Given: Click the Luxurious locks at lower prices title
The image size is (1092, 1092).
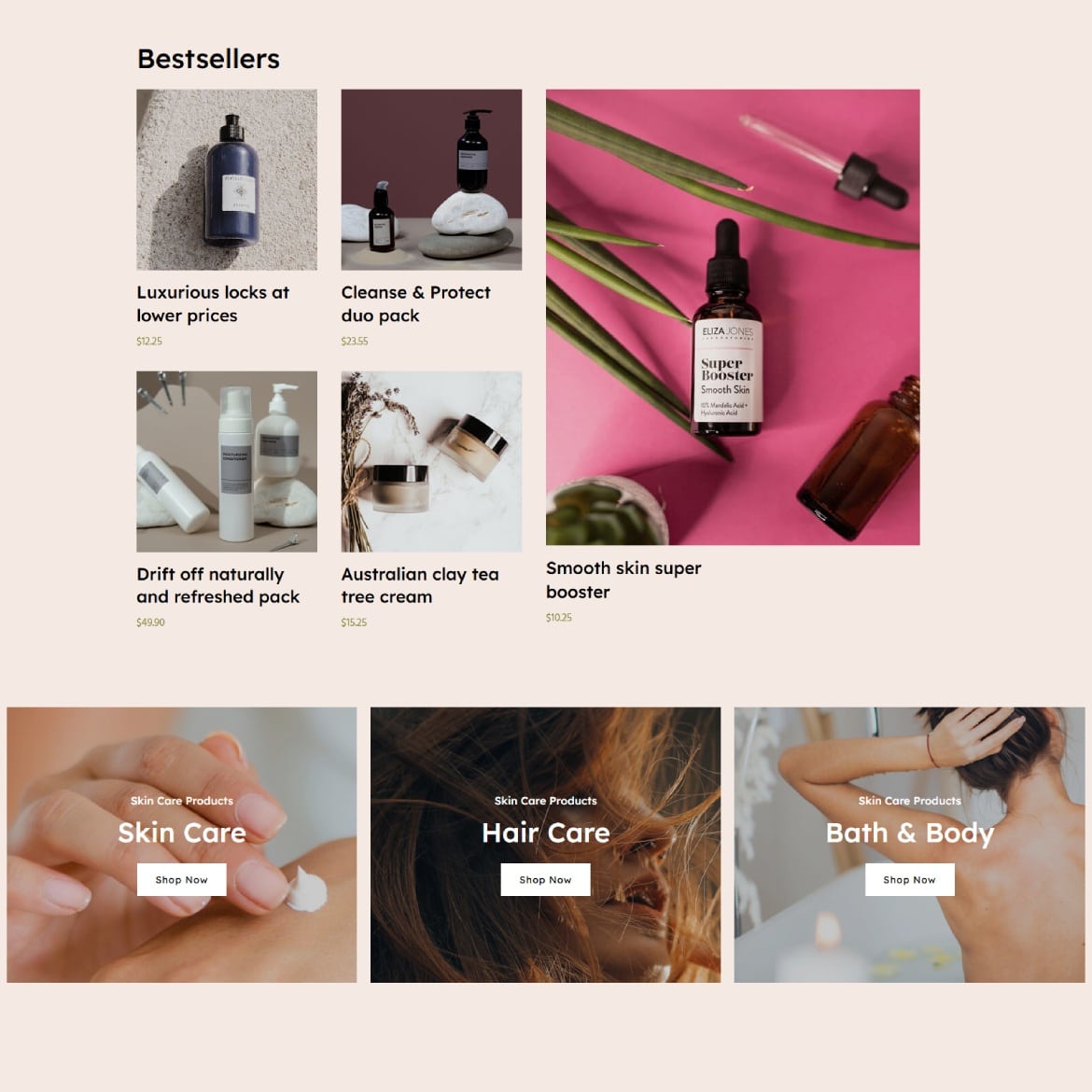Looking at the screenshot, I should [x=213, y=303].
